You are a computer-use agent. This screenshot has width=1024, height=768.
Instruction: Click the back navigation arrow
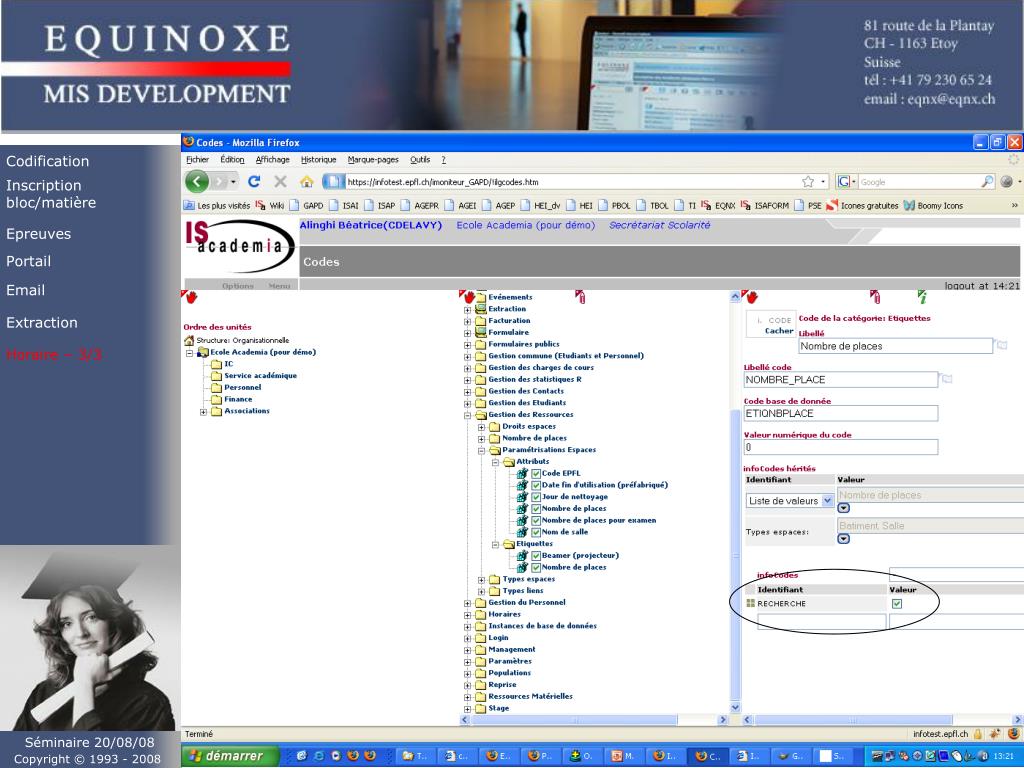[x=197, y=182]
